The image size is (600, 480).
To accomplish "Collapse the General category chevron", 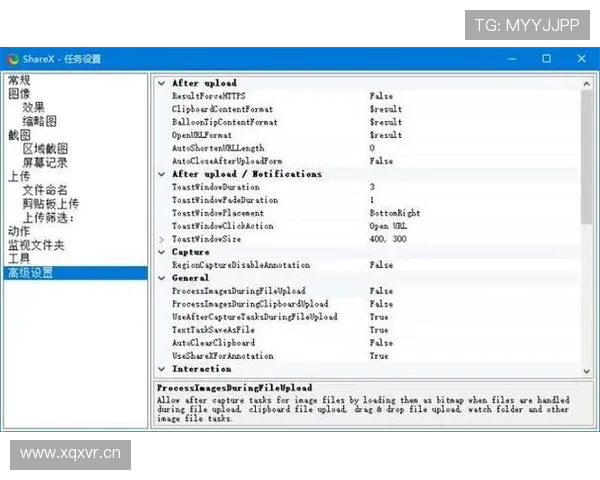I will click(x=163, y=278).
